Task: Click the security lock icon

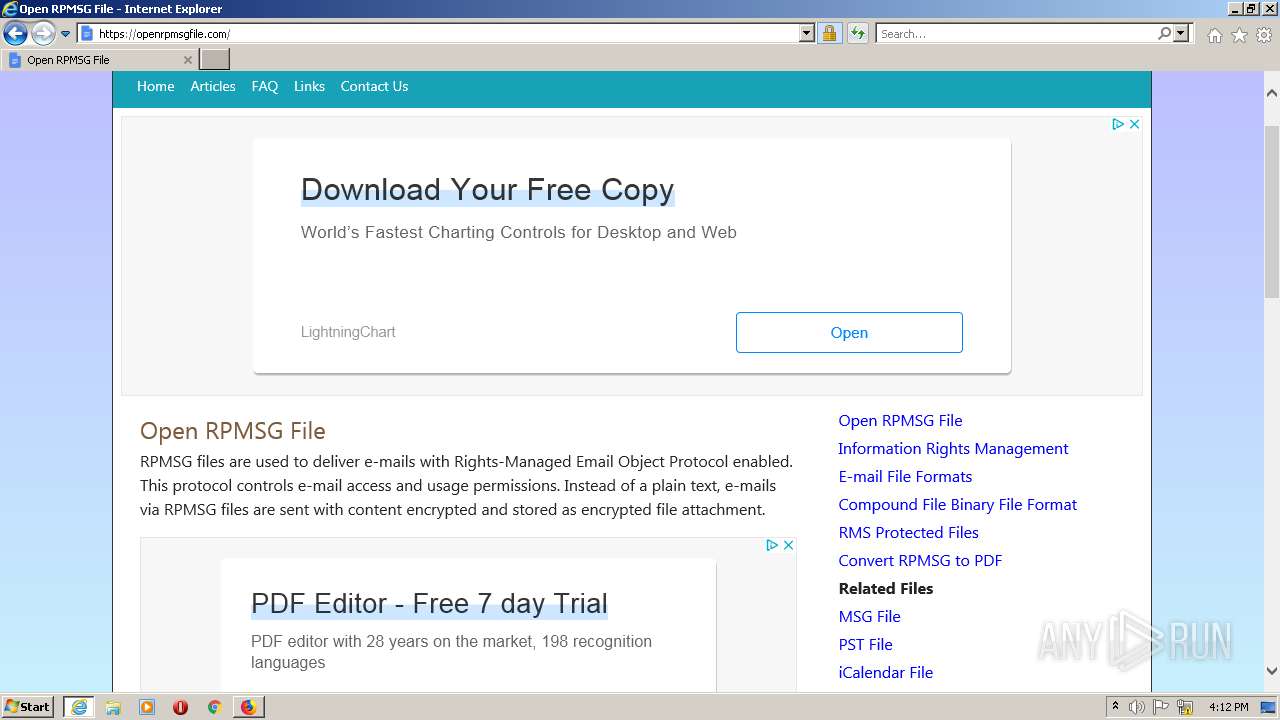Action: point(829,34)
